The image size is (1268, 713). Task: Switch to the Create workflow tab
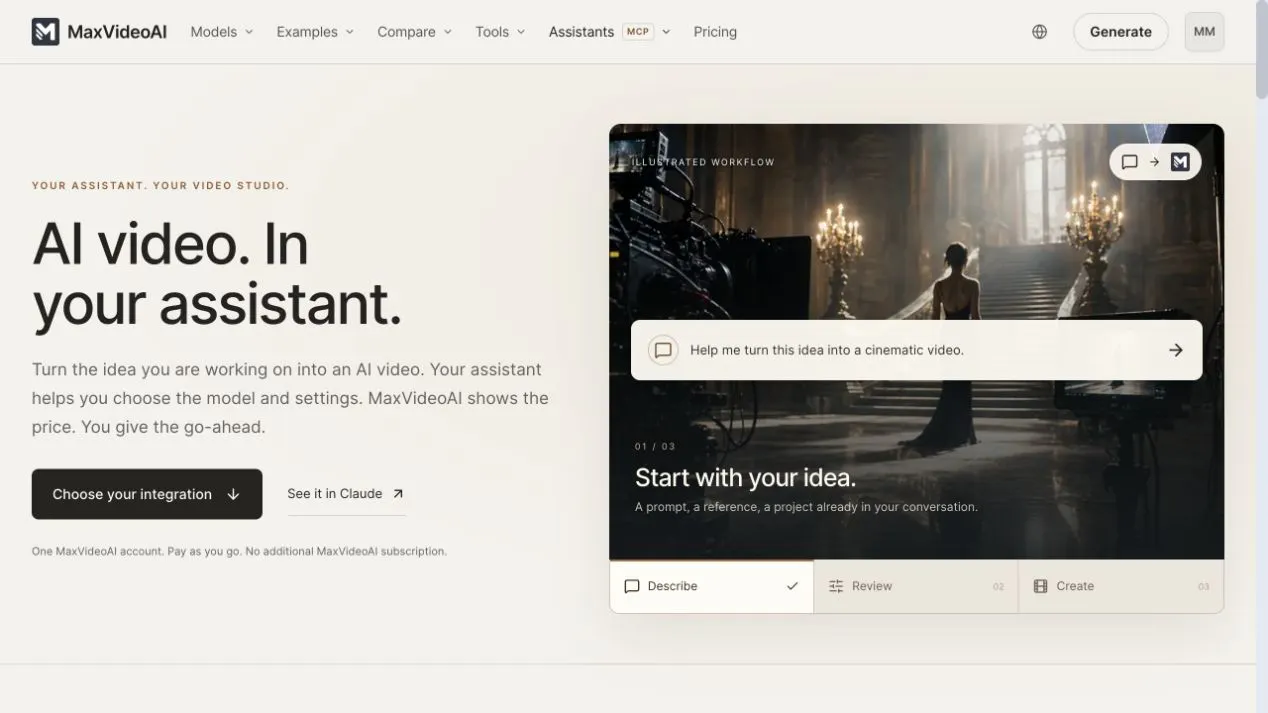[x=1121, y=586]
